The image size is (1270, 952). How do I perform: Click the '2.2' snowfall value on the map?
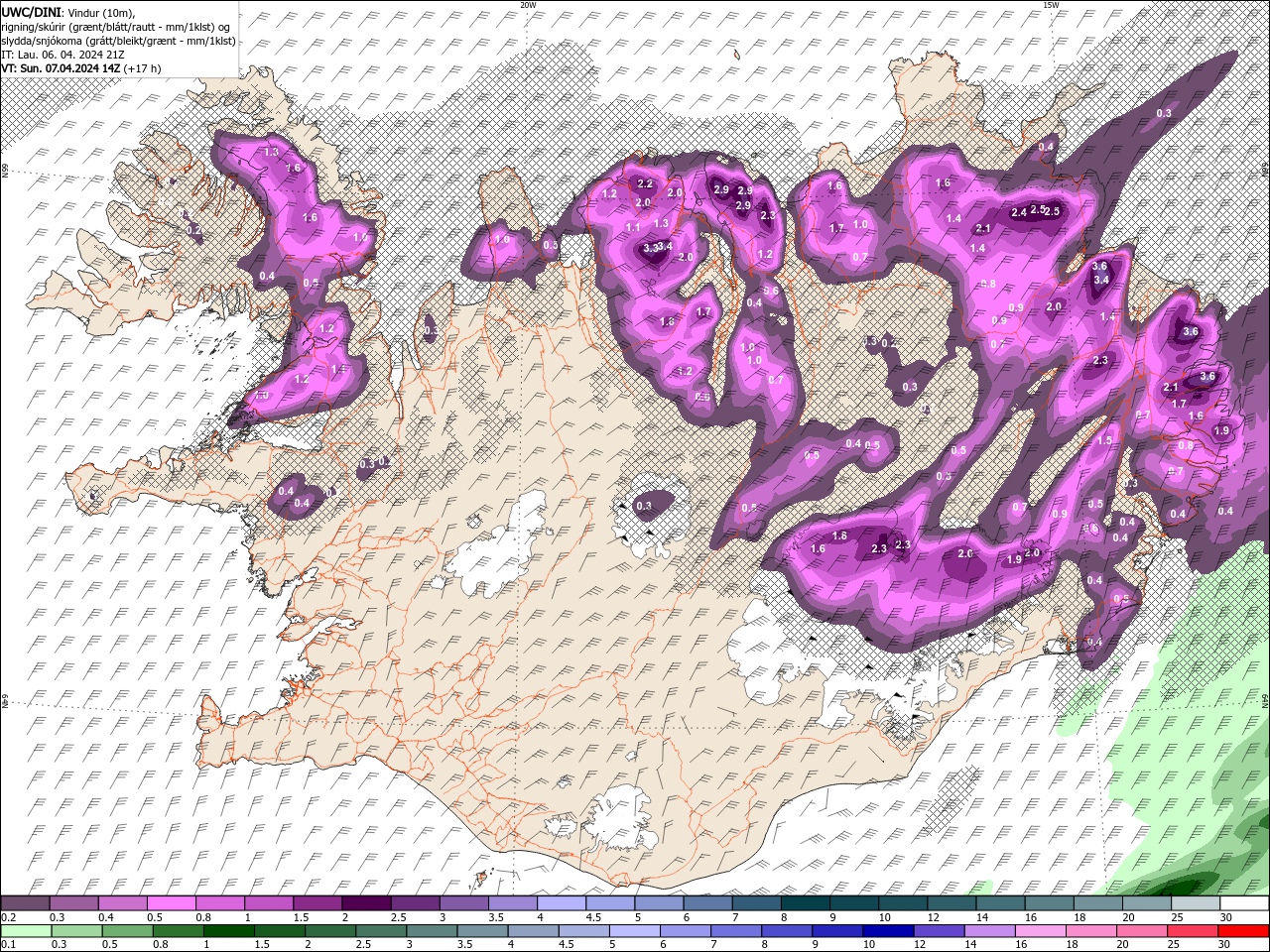645,183
